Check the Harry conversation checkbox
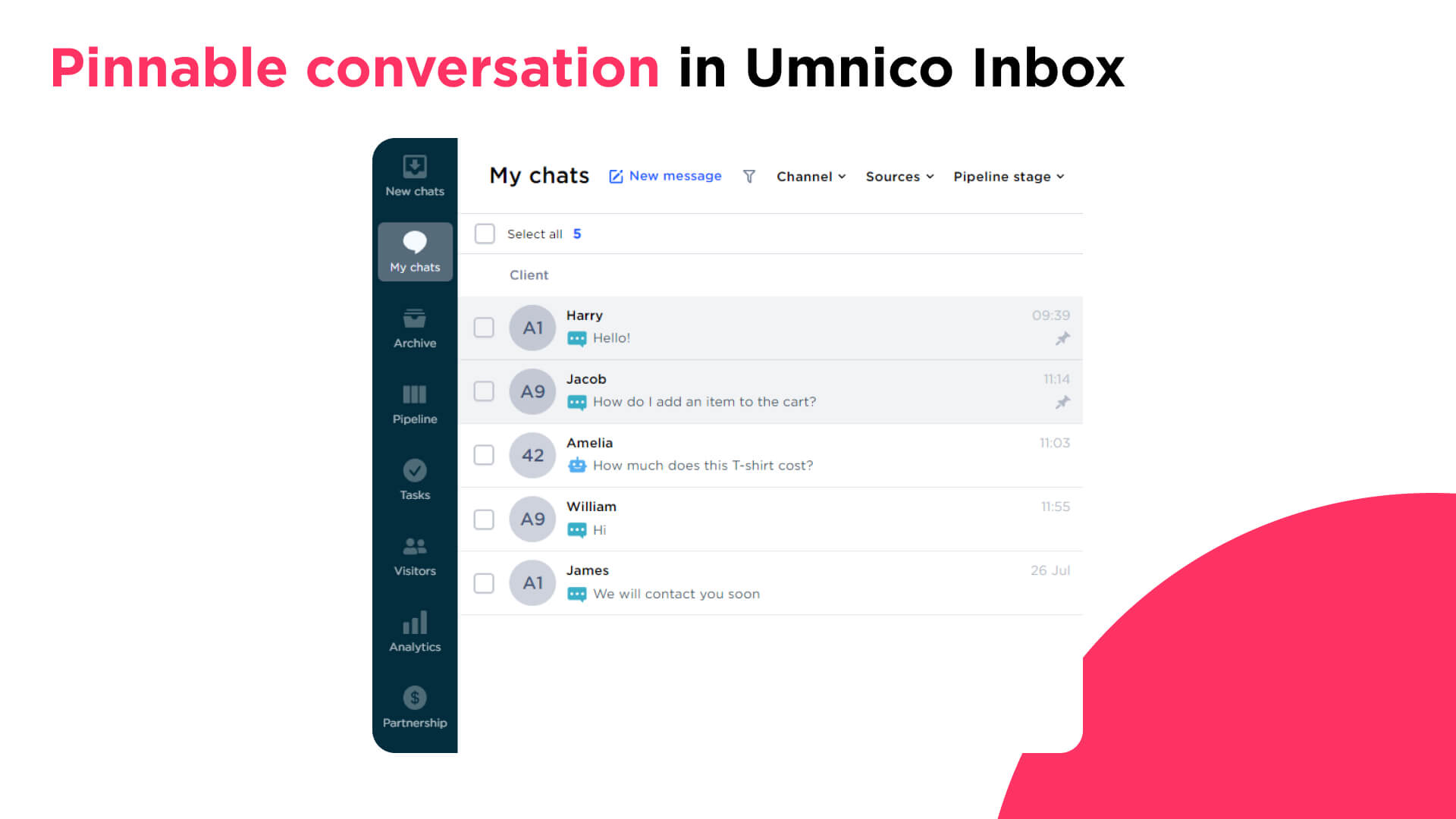Viewport: 1456px width, 819px height. point(483,327)
